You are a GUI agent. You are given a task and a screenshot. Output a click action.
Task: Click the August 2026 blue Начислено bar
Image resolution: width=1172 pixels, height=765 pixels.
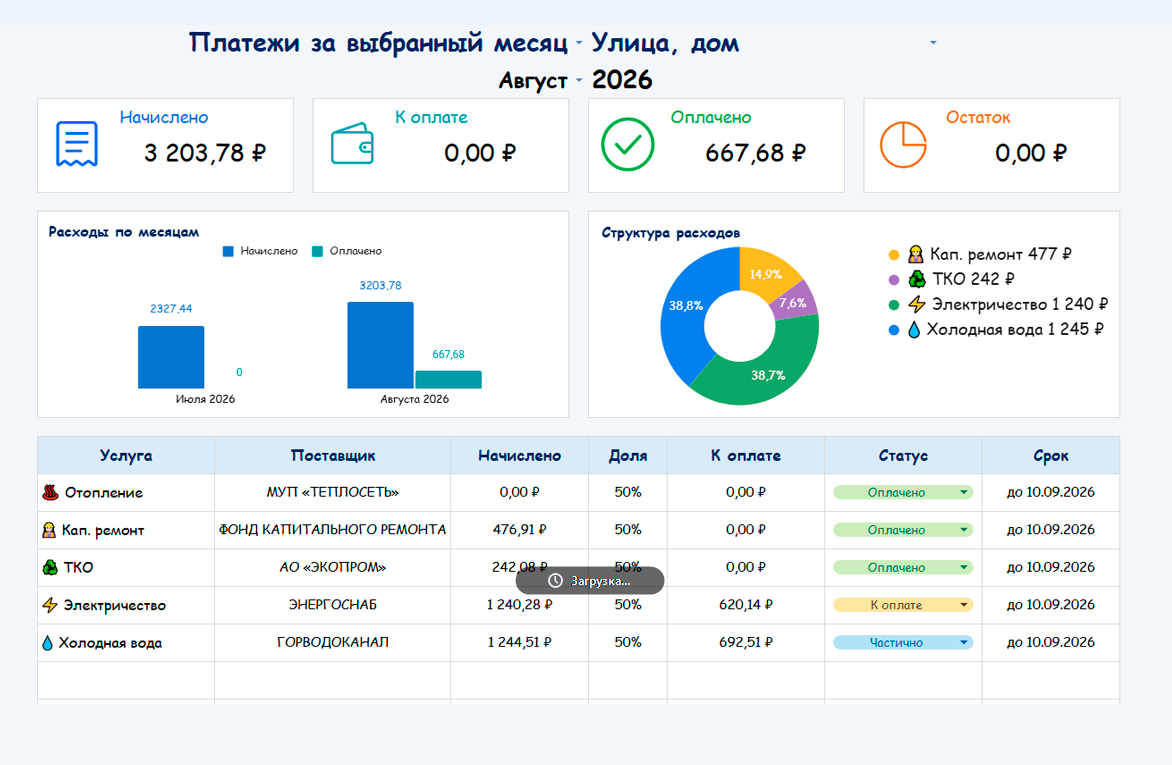pos(380,345)
